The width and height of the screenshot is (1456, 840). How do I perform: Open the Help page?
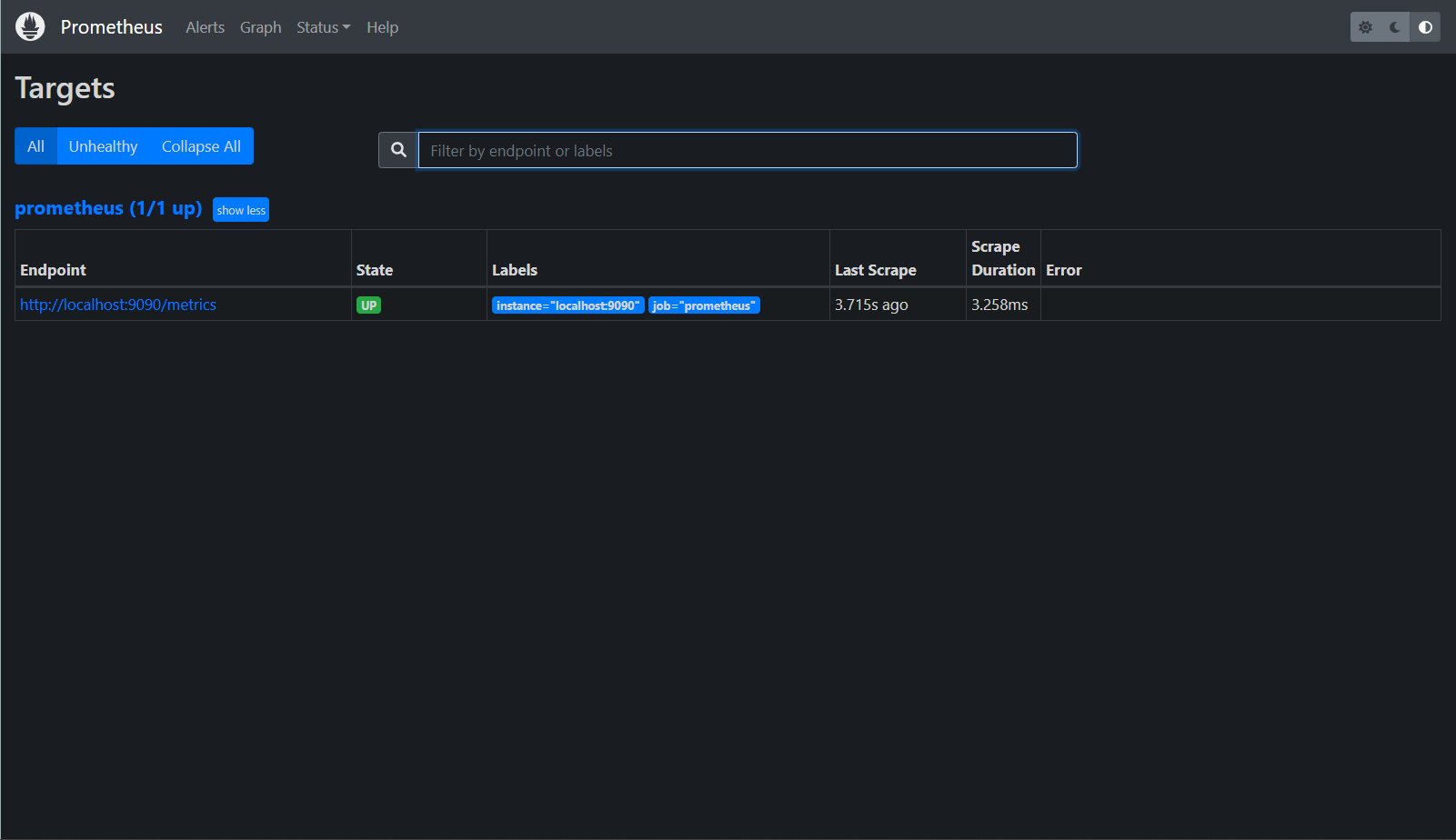pyautogui.click(x=382, y=27)
